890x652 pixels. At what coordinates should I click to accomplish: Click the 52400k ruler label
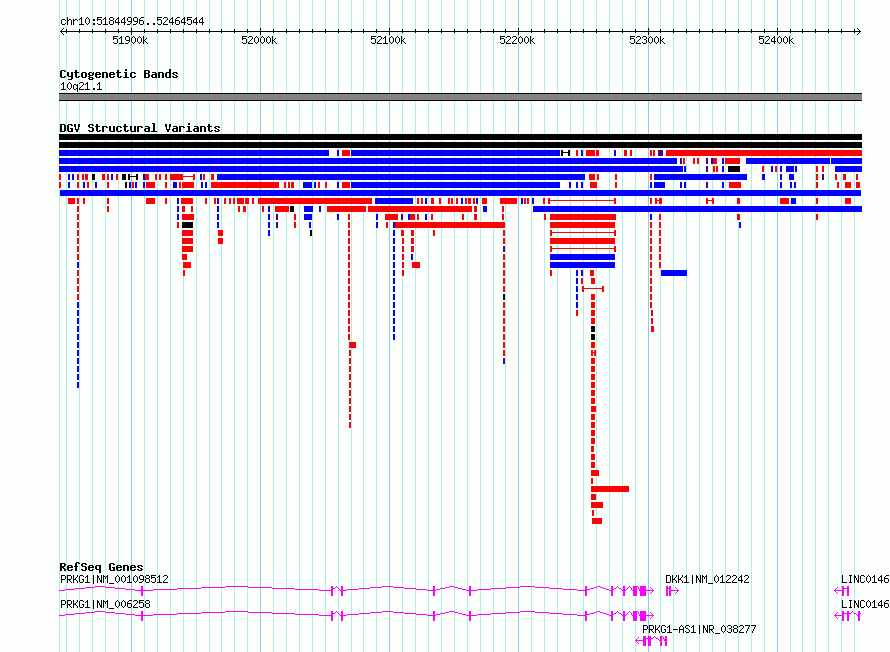(x=776, y=40)
